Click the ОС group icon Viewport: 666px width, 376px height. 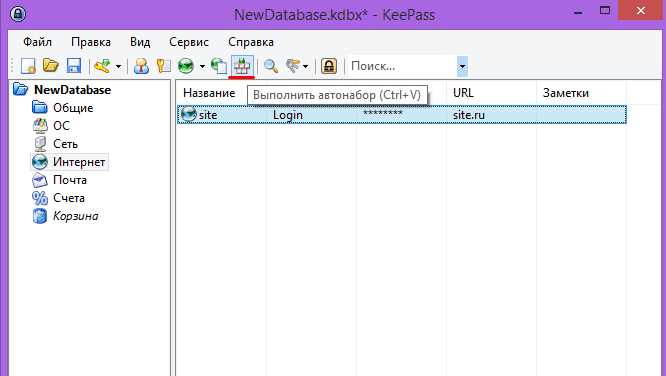pos(40,125)
